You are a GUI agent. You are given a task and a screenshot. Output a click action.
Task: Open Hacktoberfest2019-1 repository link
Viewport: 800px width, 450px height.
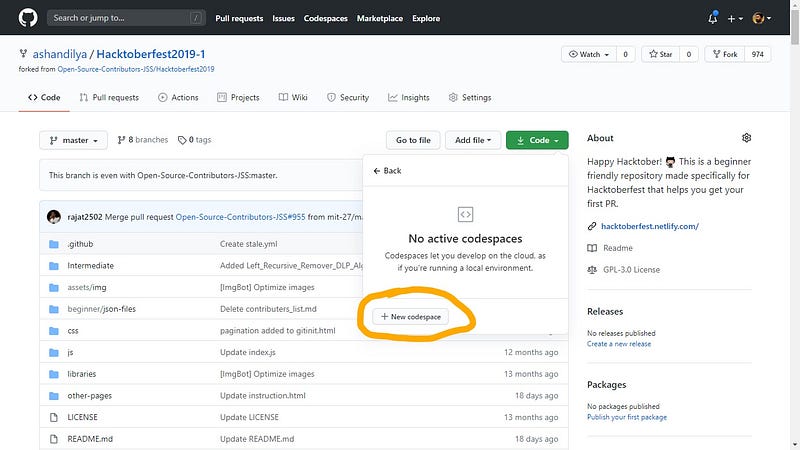tap(151, 54)
